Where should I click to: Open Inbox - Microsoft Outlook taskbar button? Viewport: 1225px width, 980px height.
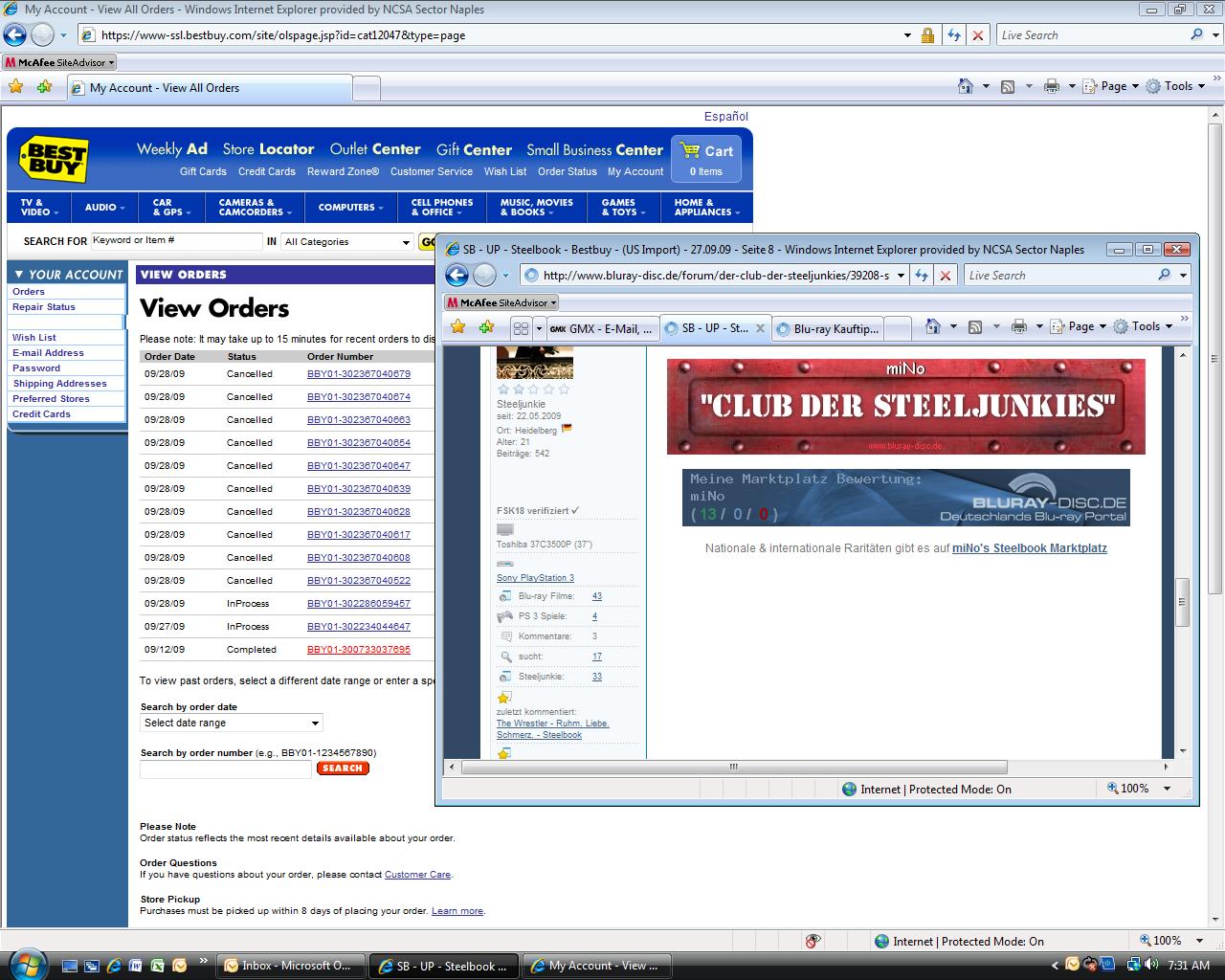click(291, 966)
